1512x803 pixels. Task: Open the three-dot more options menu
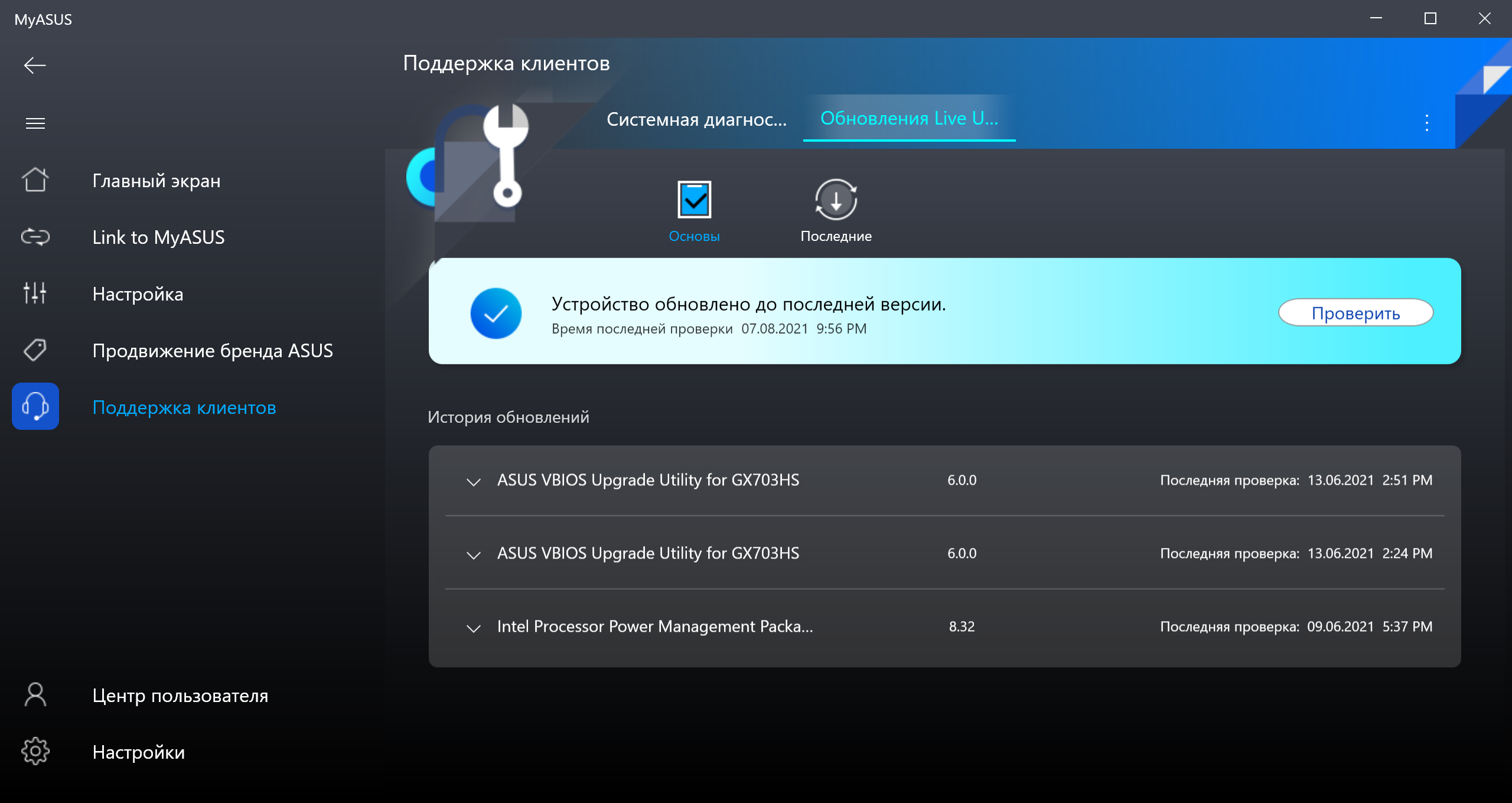pyautogui.click(x=1426, y=123)
